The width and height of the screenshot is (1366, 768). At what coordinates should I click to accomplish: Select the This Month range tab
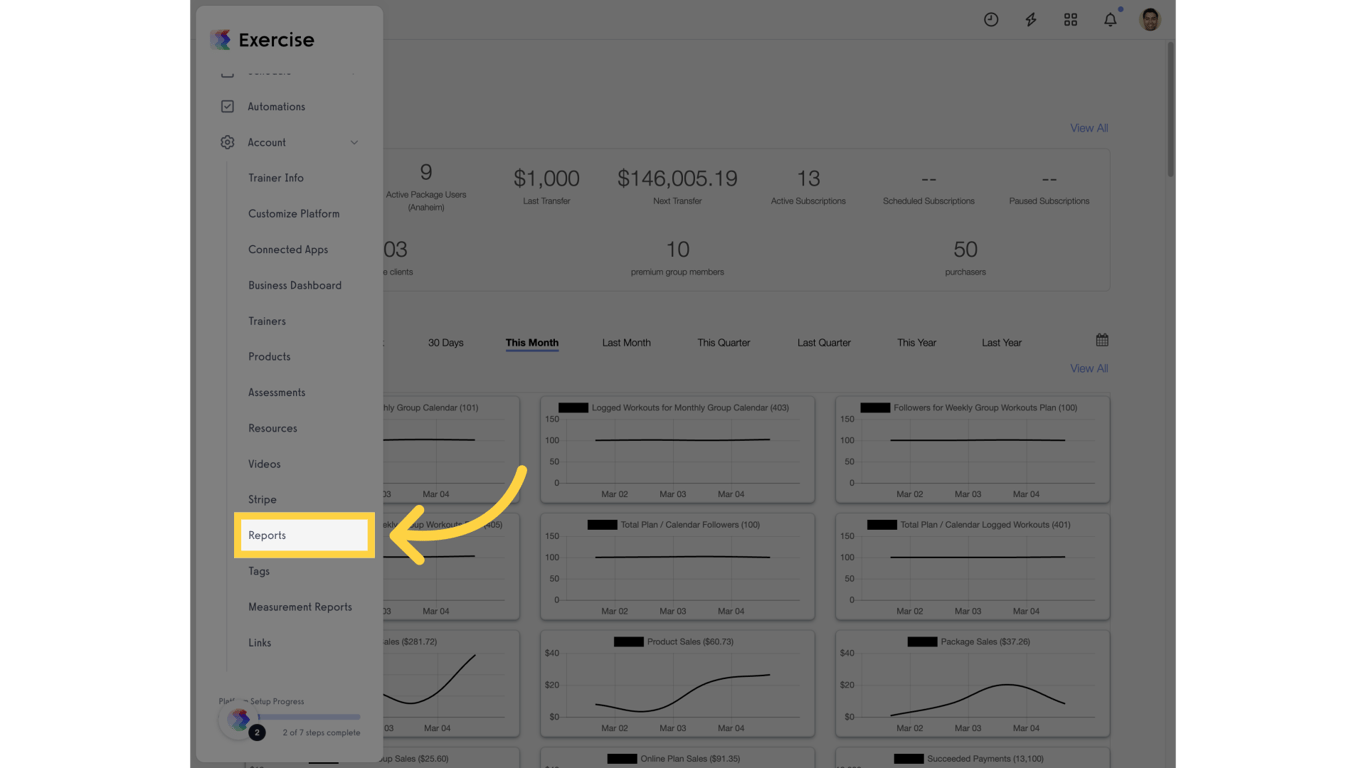coord(532,343)
